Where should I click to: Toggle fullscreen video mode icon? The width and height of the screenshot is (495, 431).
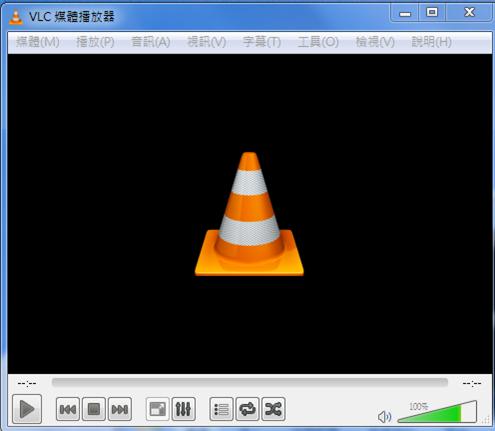[x=158, y=409]
